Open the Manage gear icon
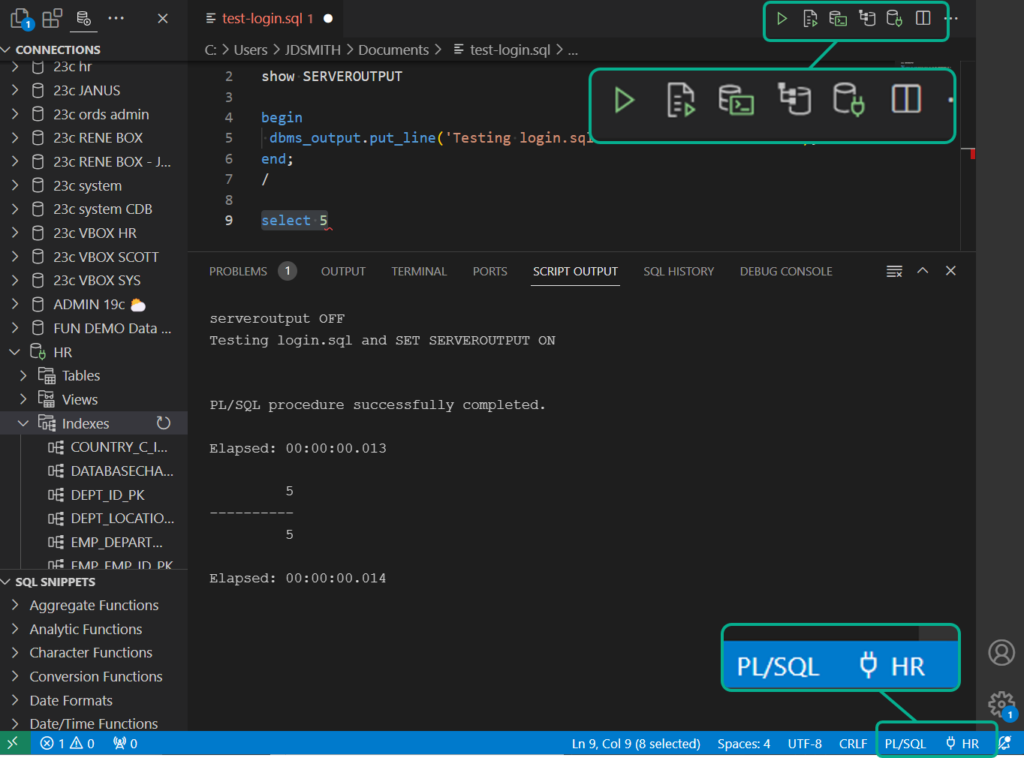 1000,703
